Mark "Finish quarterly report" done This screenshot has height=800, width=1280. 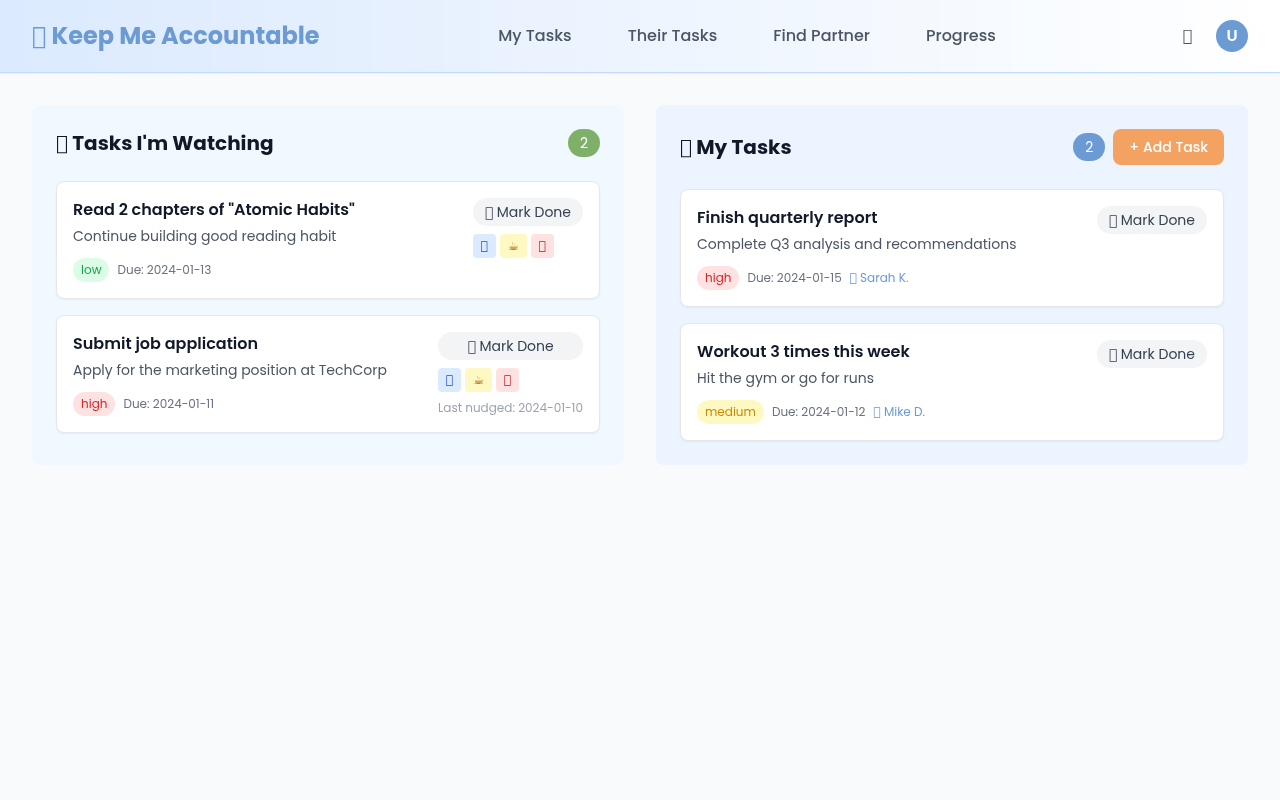pos(1151,220)
